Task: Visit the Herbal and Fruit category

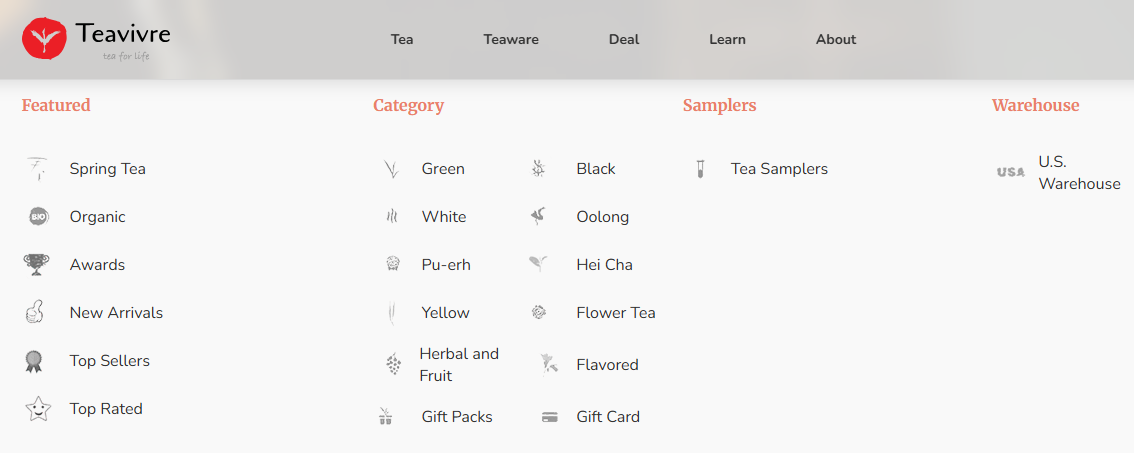Action: pyautogui.click(x=459, y=365)
